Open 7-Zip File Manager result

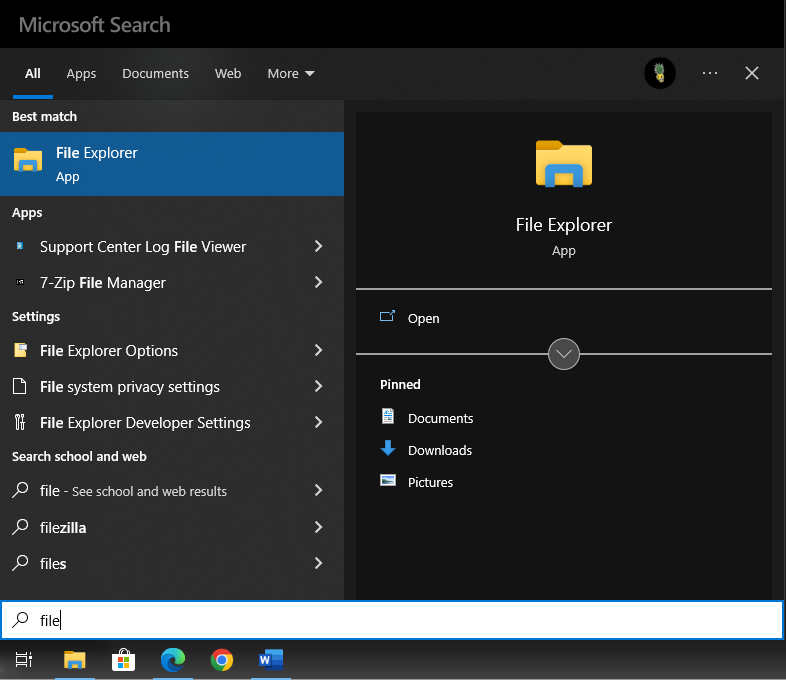[172, 283]
